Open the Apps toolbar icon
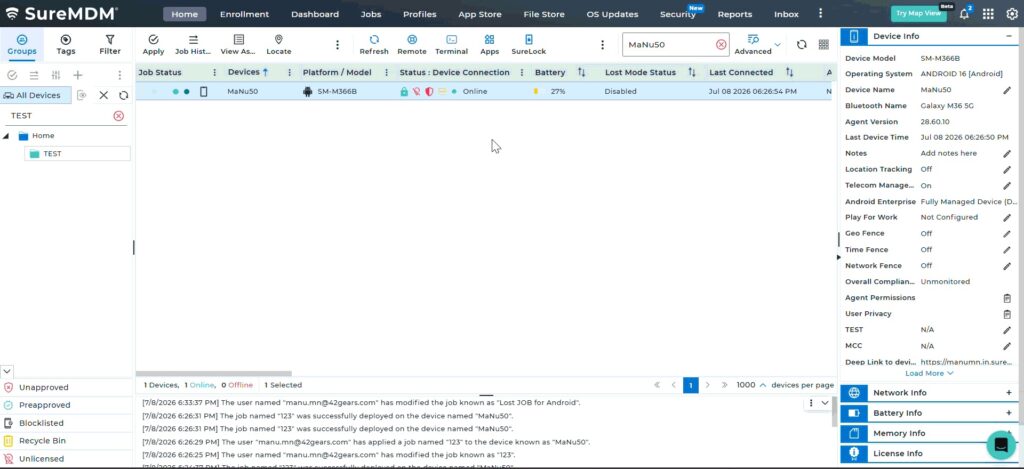Viewport: 1024px width, 469px height. coord(489,44)
